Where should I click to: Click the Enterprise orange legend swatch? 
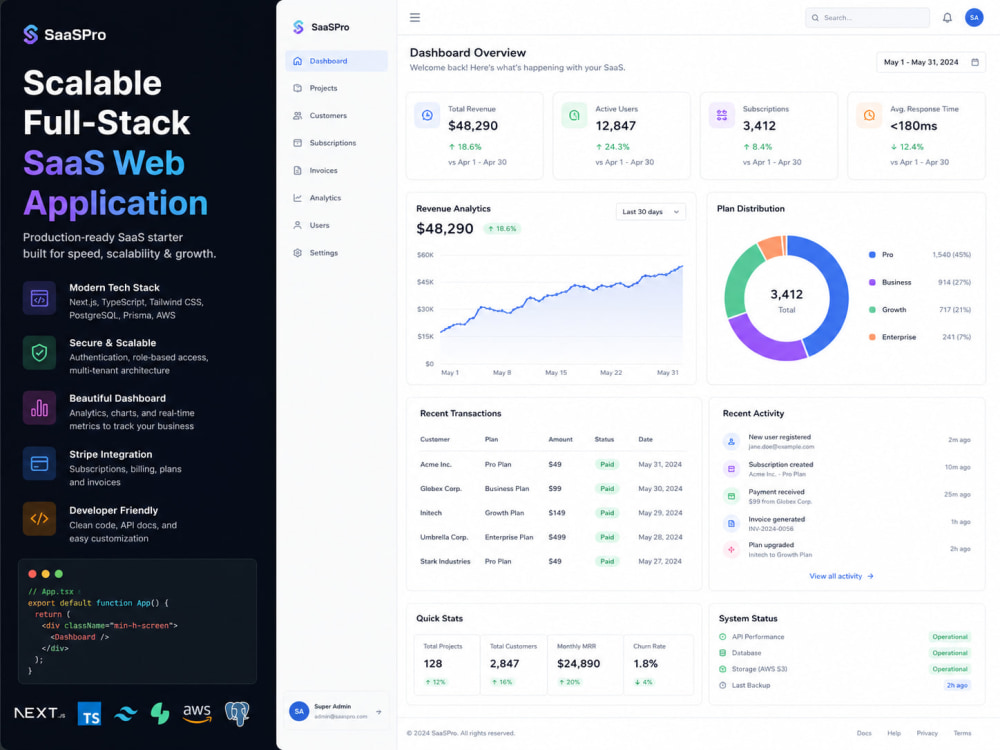click(872, 337)
